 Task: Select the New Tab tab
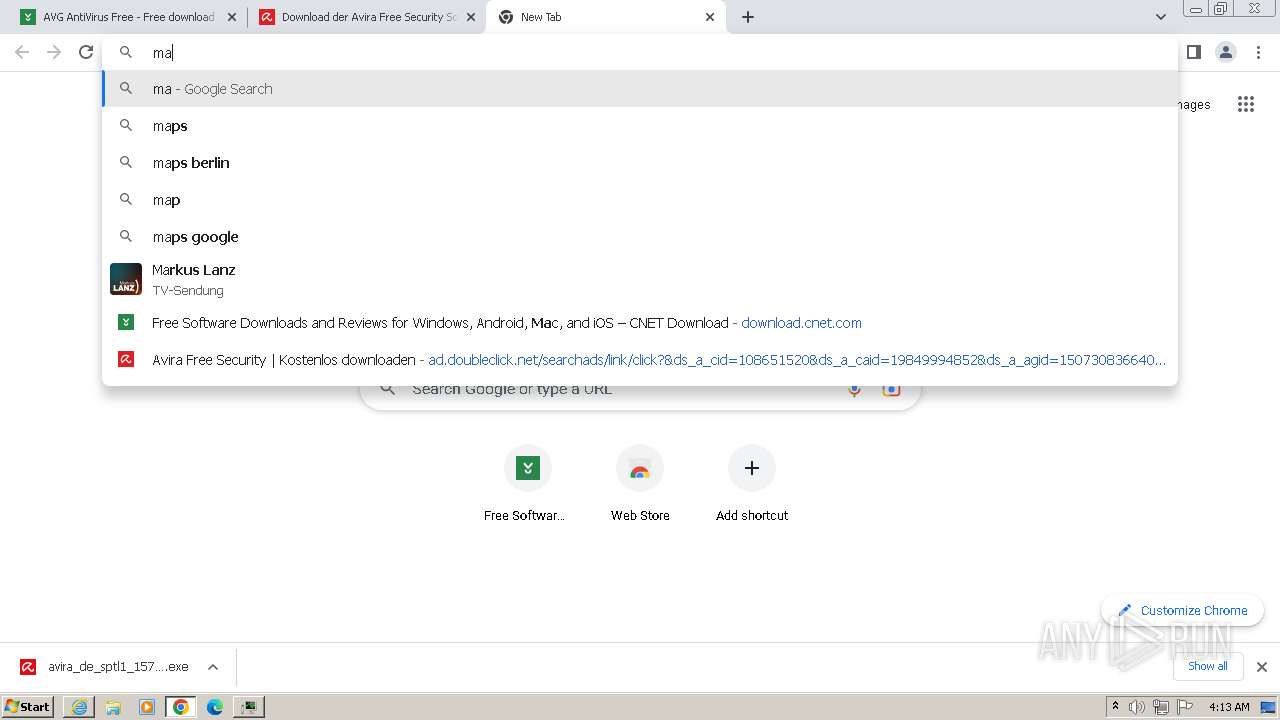pos(605,17)
